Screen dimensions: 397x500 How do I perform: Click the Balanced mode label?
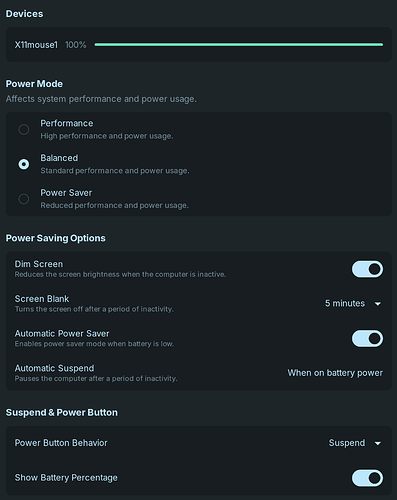pos(59,158)
